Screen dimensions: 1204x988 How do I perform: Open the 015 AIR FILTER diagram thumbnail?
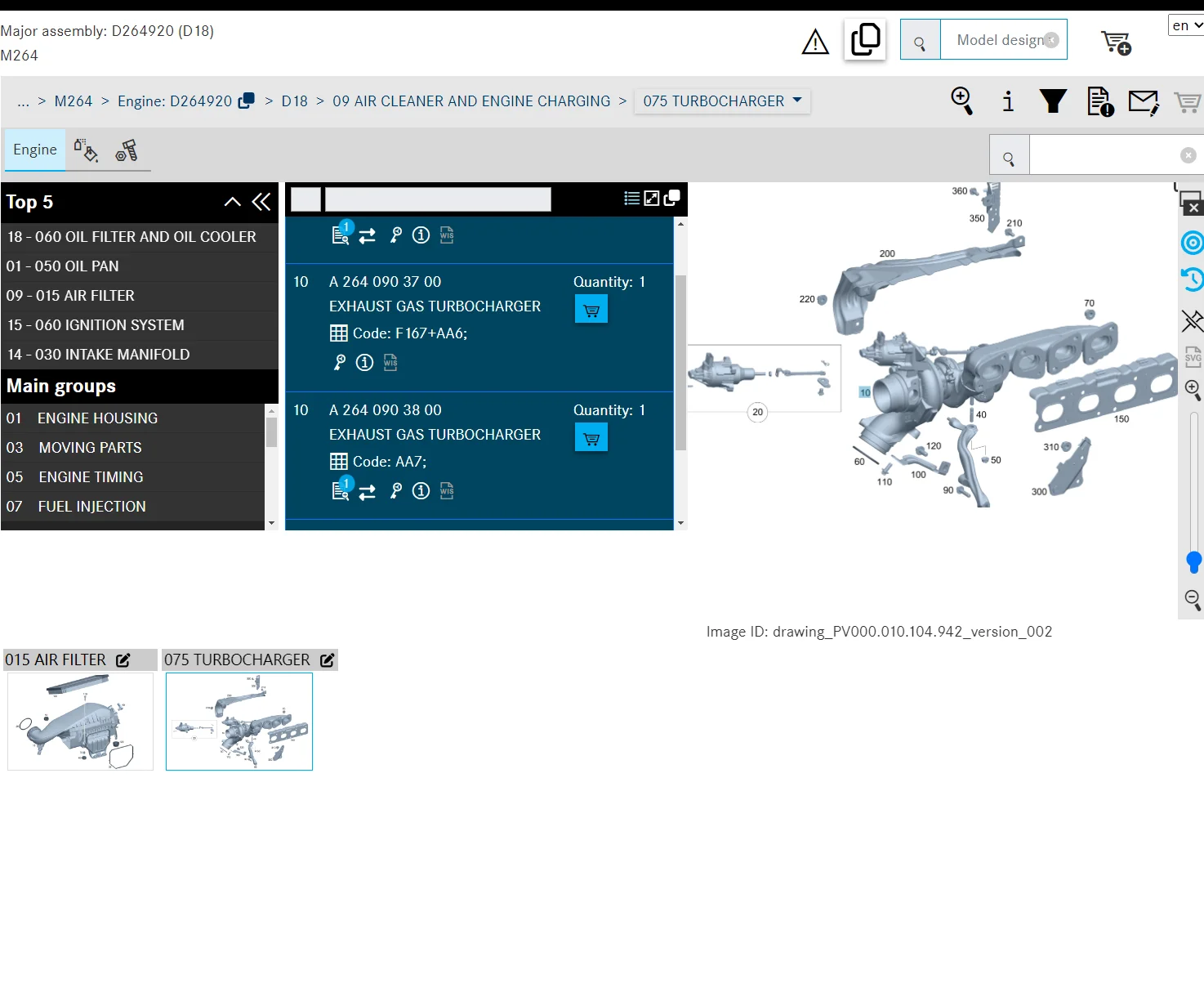[80, 722]
